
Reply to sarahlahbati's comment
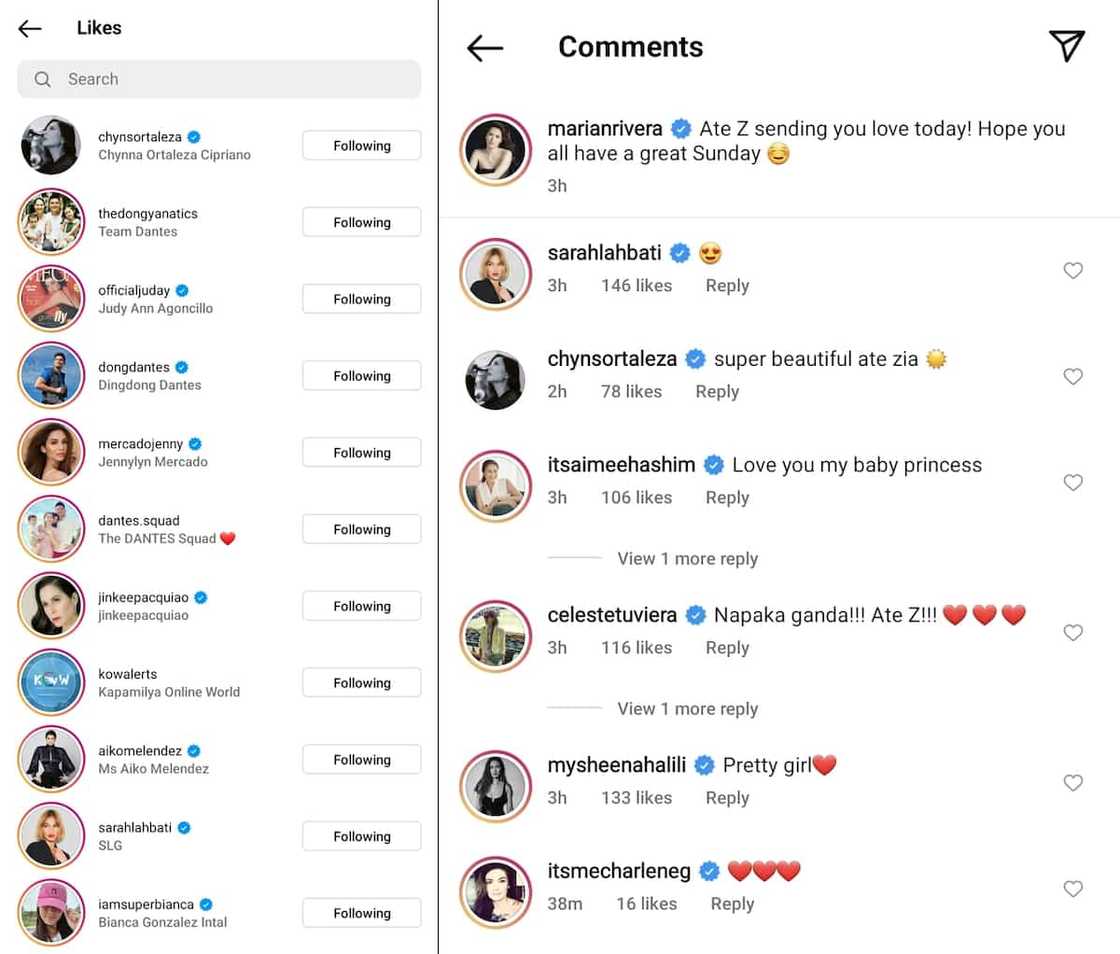click(x=727, y=285)
